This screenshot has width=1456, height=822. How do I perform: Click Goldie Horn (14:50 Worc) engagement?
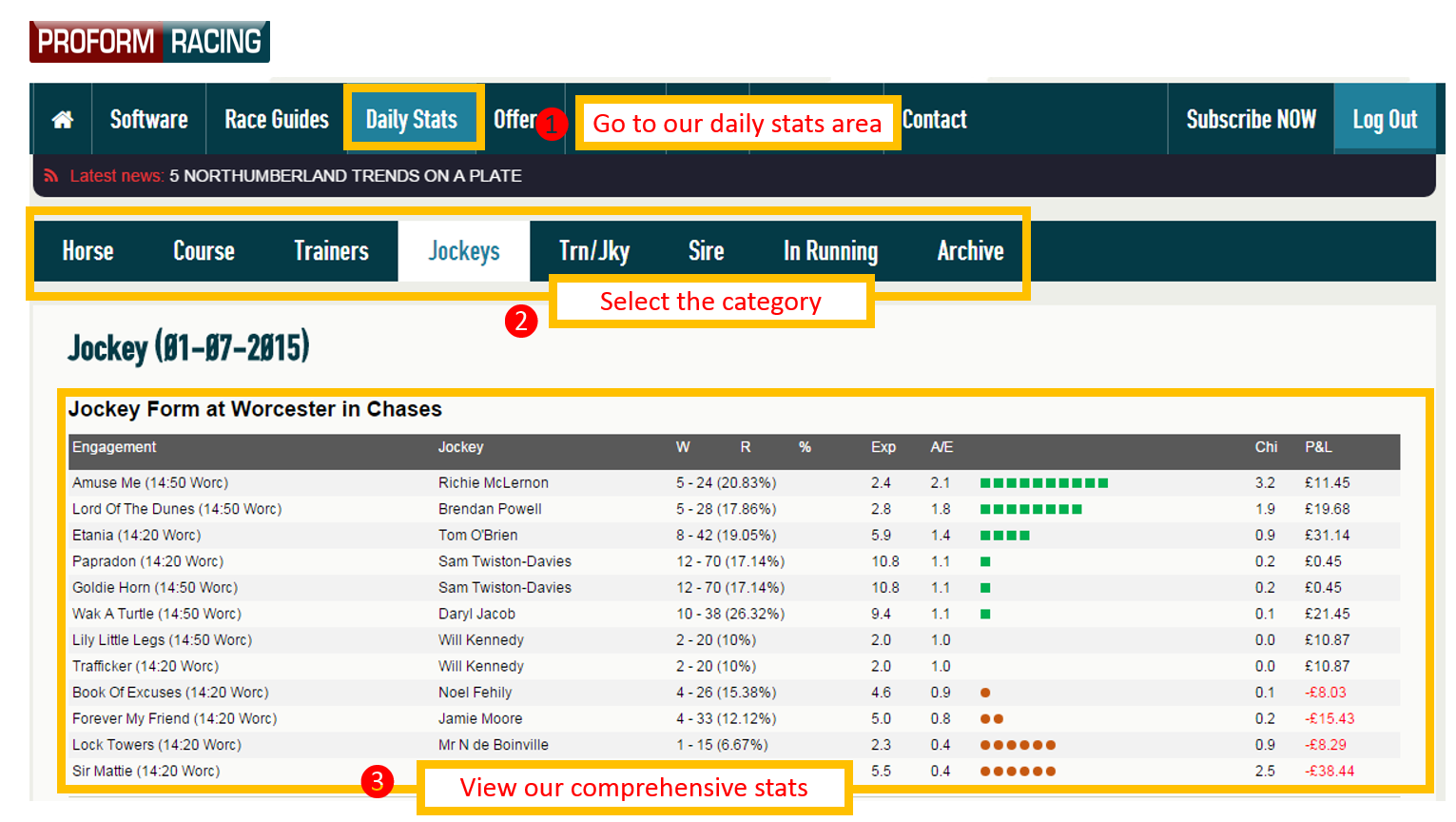click(155, 588)
